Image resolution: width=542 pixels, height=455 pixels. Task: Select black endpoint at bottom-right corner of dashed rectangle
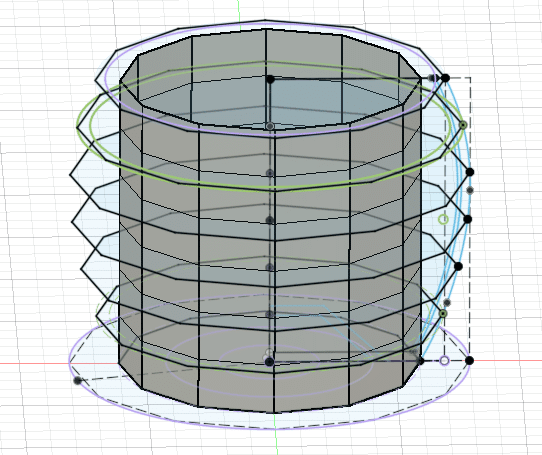469,361
